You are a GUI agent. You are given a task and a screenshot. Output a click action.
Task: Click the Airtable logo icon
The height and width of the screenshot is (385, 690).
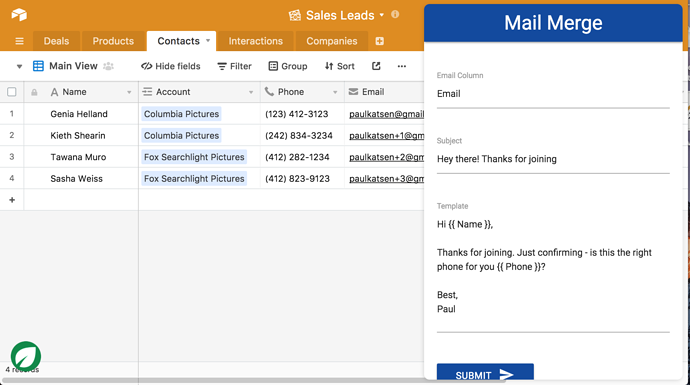click(19, 15)
